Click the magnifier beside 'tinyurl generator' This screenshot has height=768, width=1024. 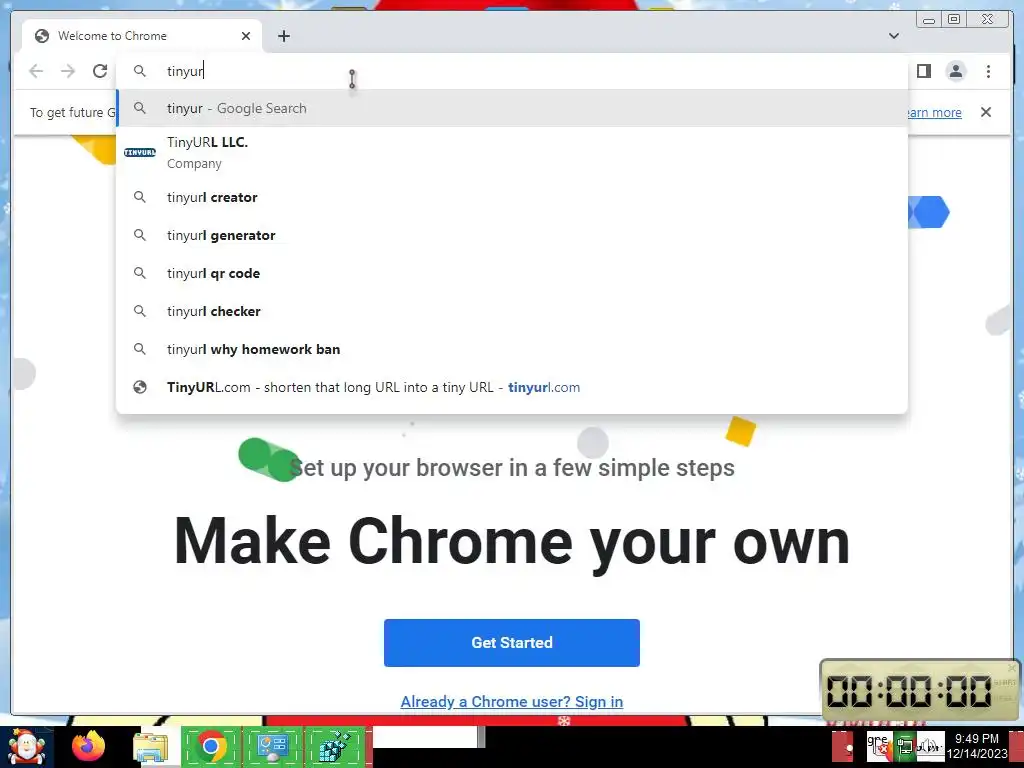tap(140, 234)
